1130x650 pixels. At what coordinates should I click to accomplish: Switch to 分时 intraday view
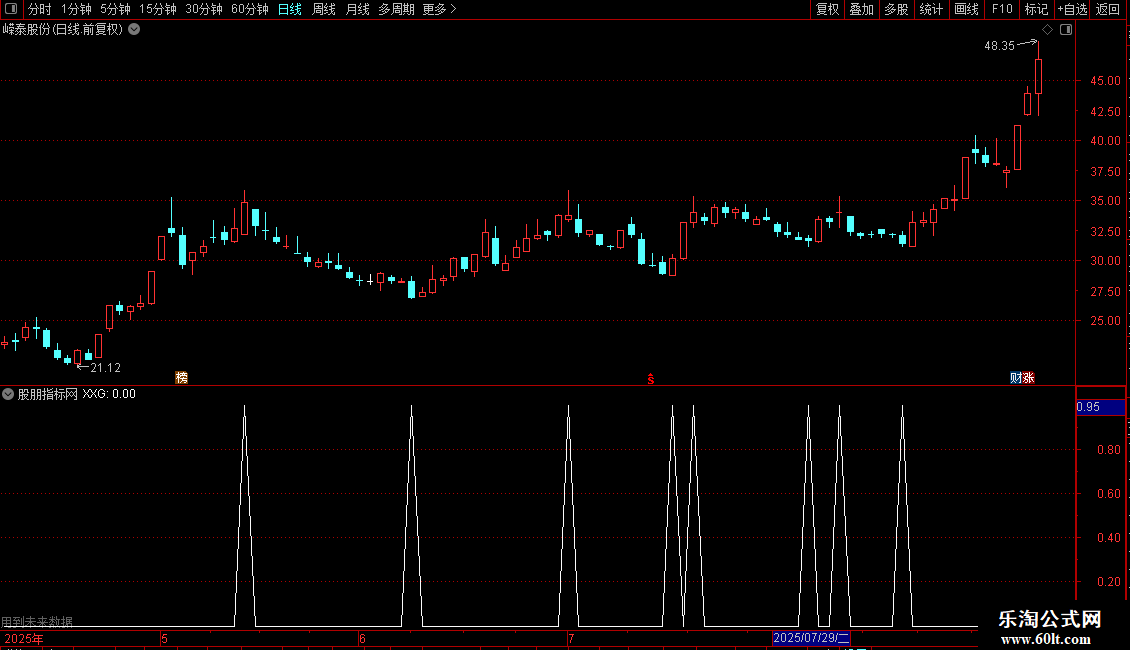(x=40, y=9)
